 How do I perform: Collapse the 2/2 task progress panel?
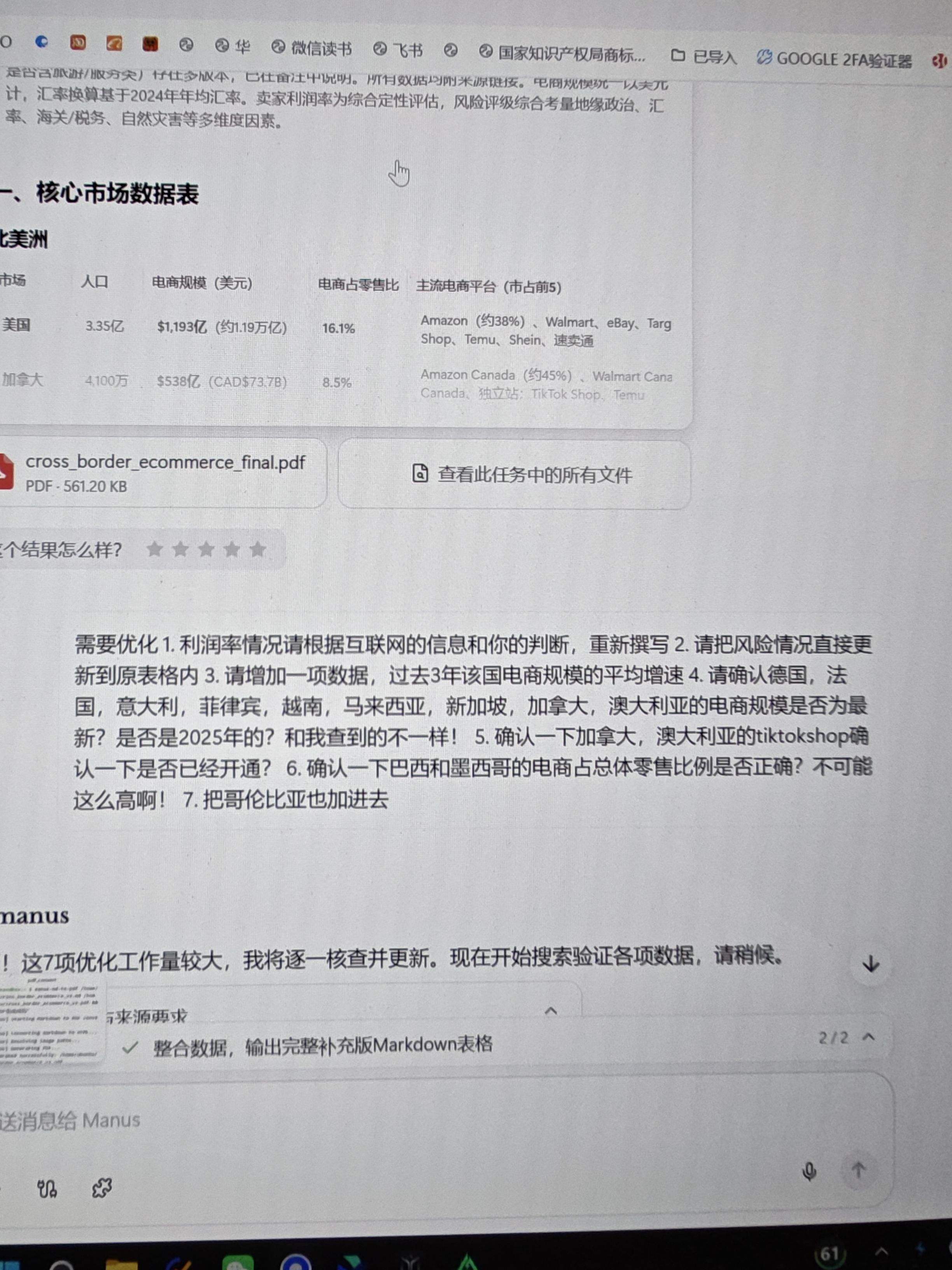(x=869, y=1037)
